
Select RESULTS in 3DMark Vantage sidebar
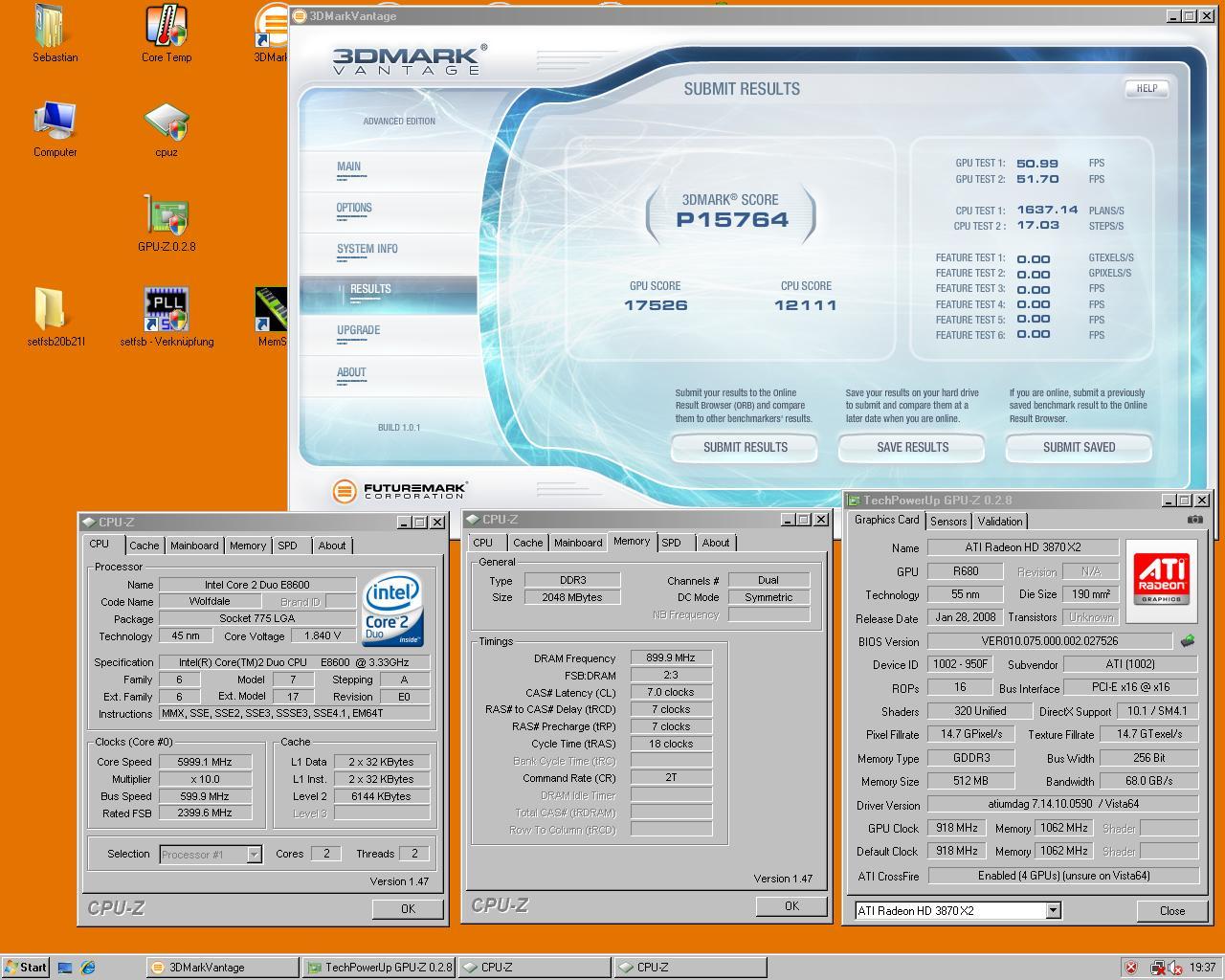click(370, 289)
